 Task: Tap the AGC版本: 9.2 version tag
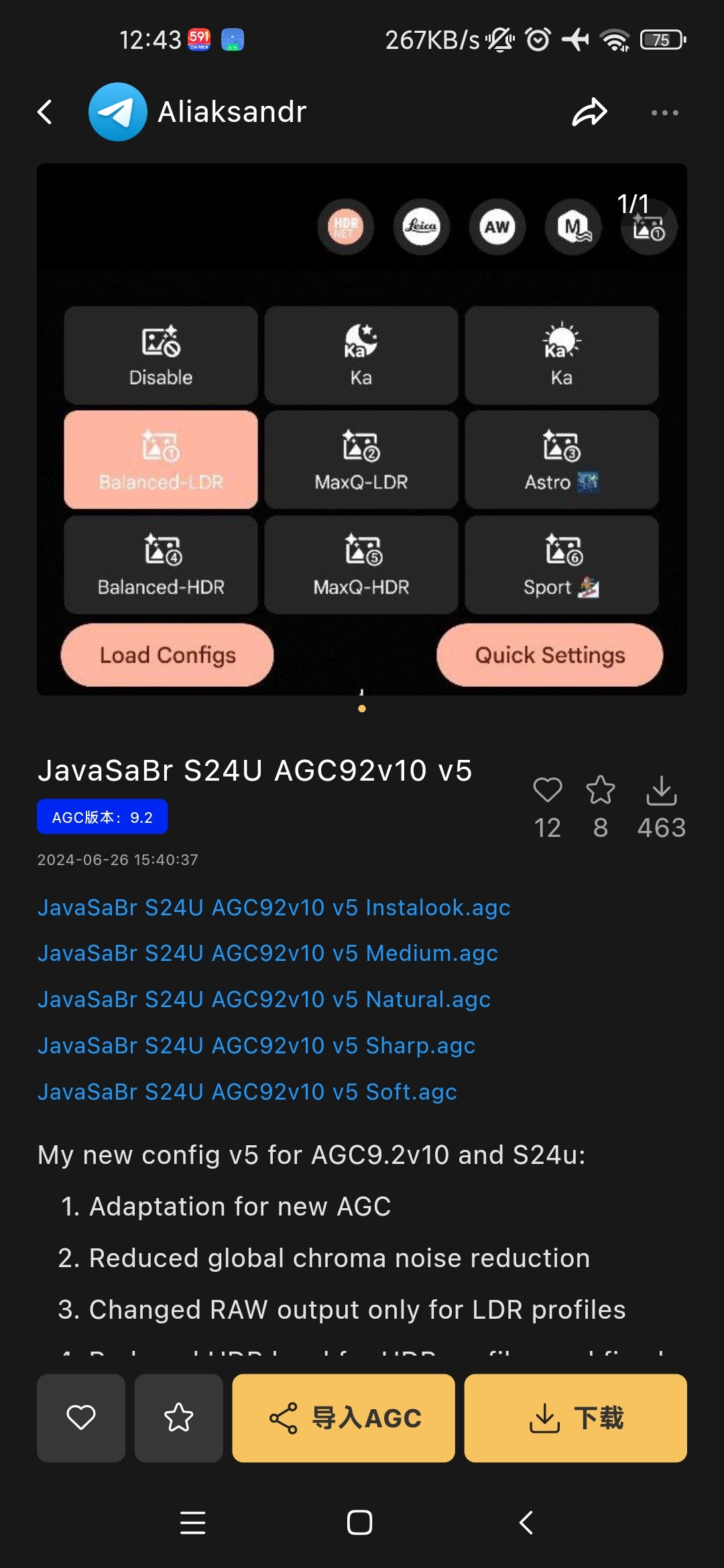pos(103,817)
